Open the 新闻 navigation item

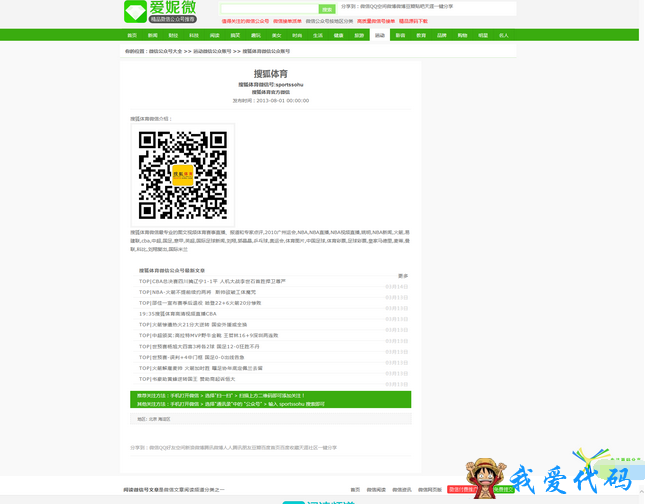click(153, 36)
